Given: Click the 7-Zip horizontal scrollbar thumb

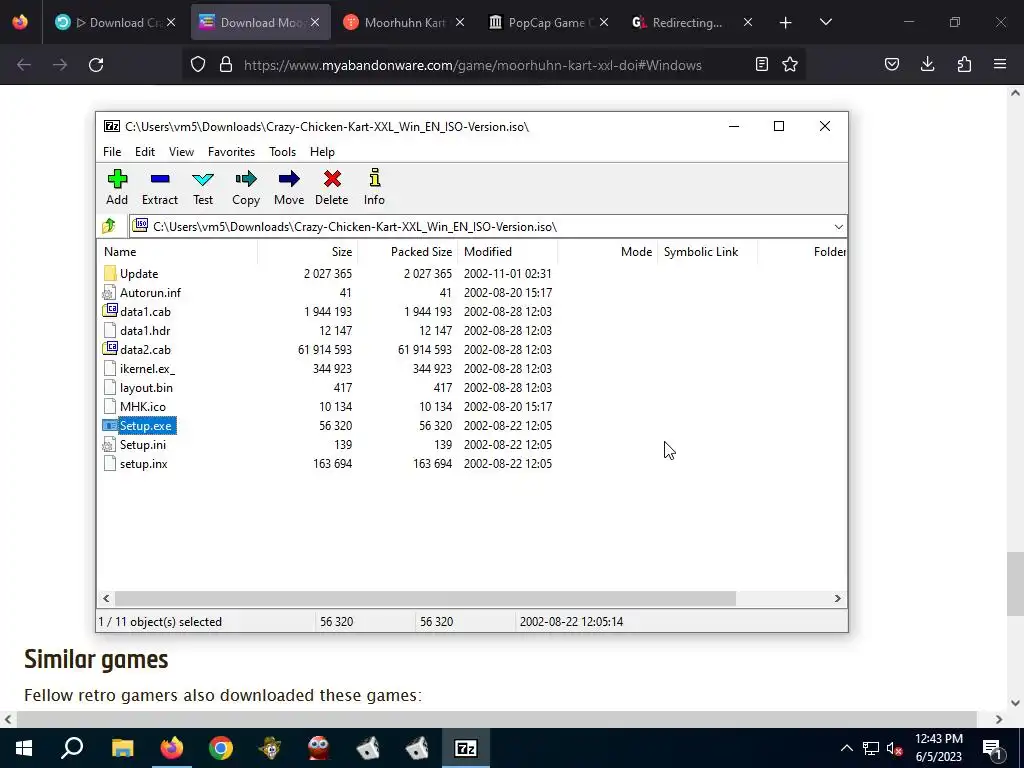Looking at the screenshot, I should click(x=425, y=599).
